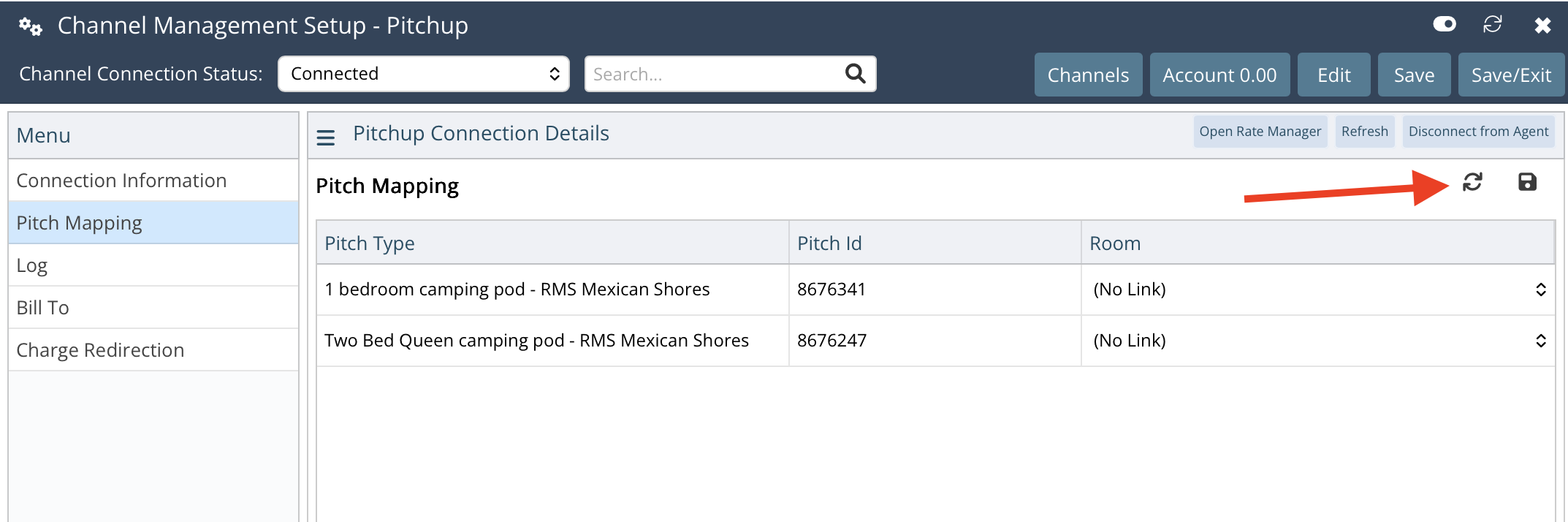Screen dimensions: 1568x522
Task: Click the Refresh button in connection details
Action: (x=1364, y=132)
